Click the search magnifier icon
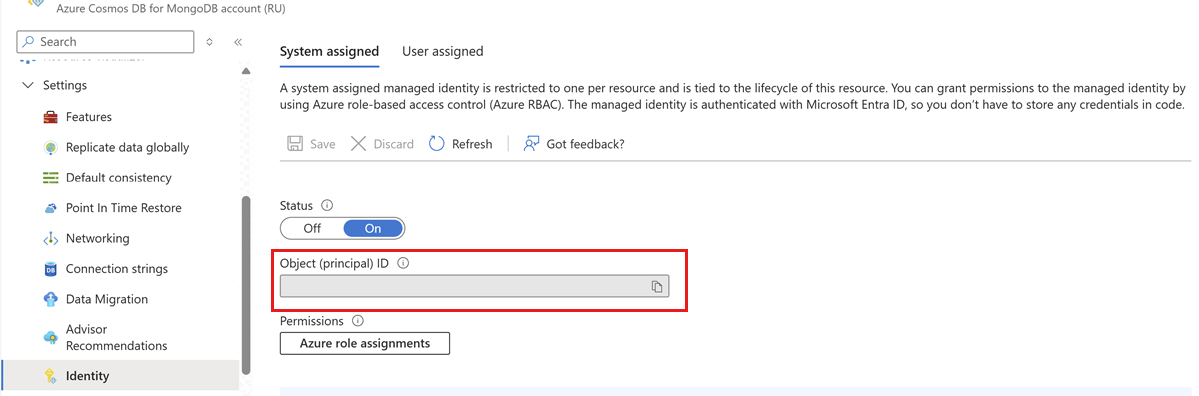The width and height of the screenshot is (1199, 396). coord(29,41)
